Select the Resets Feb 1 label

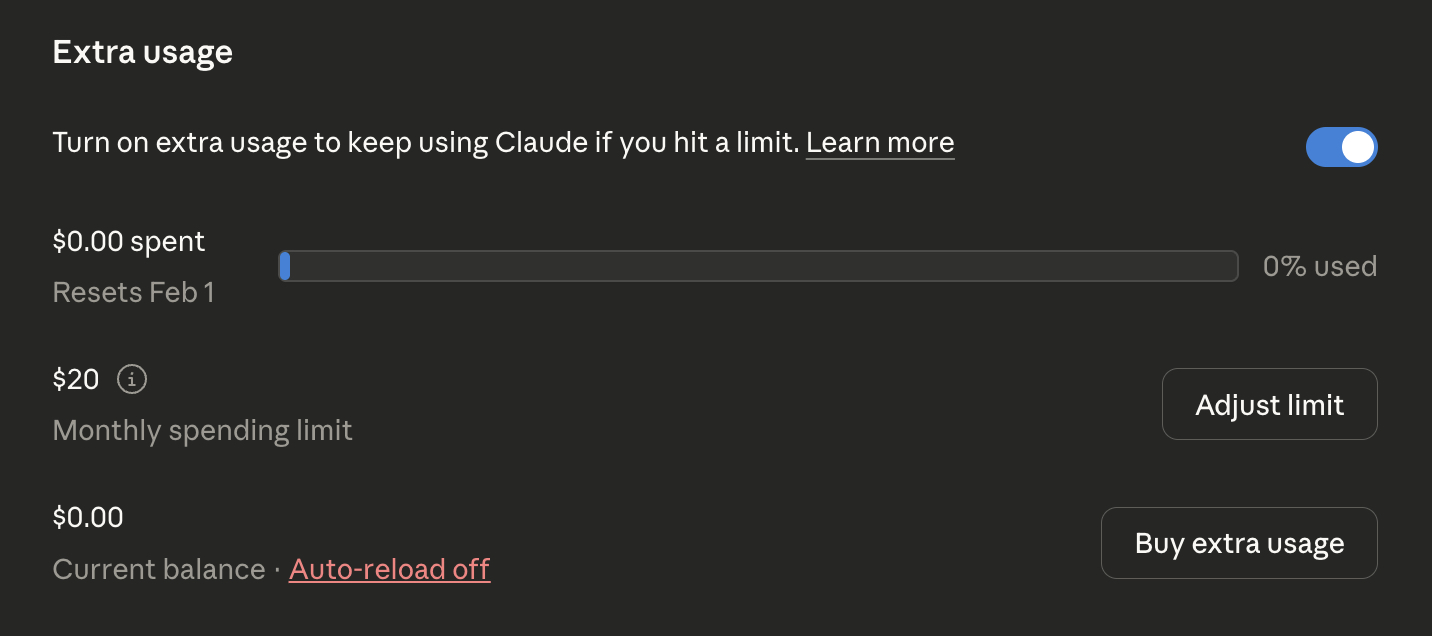pos(133,291)
